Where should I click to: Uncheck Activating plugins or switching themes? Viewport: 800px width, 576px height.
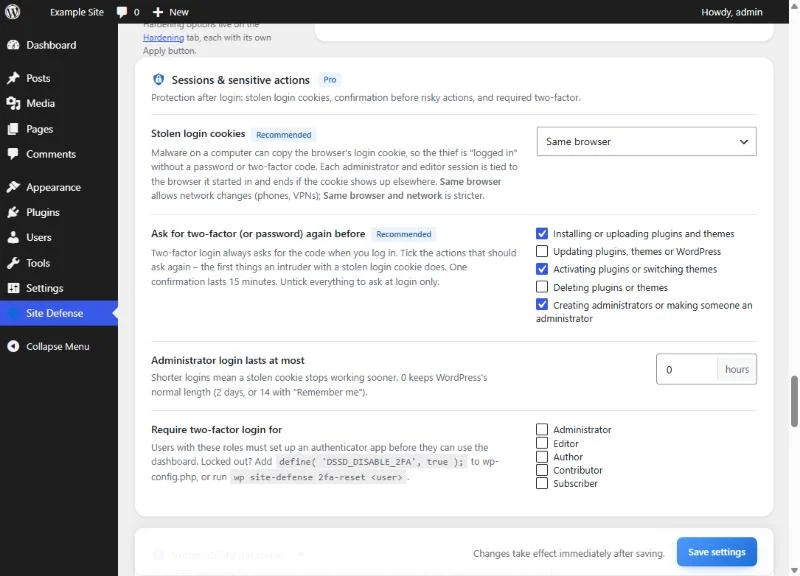point(542,269)
